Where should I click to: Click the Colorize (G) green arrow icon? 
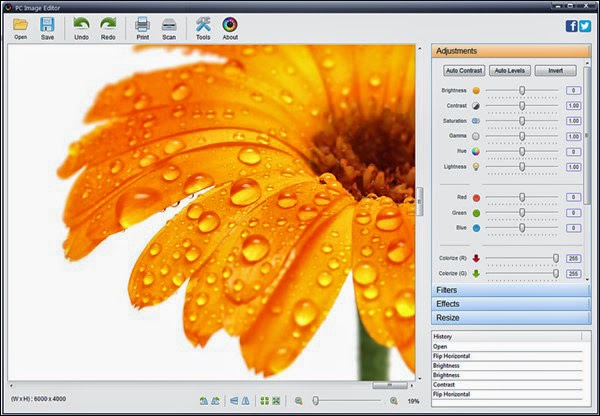click(476, 274)
